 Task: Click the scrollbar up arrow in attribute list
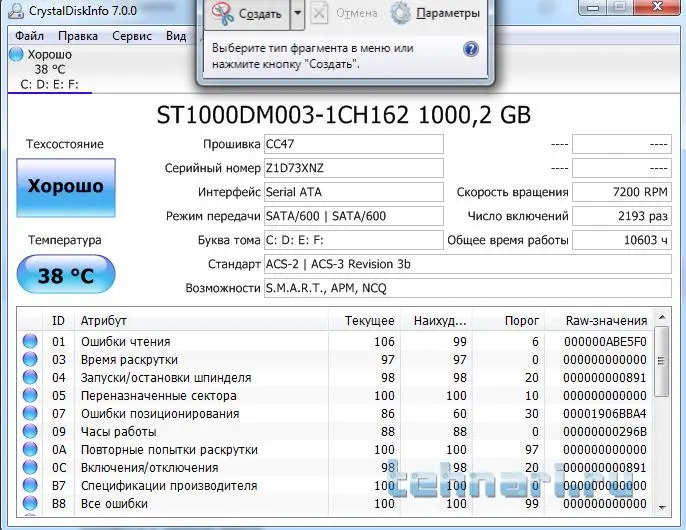coord(662,317)
